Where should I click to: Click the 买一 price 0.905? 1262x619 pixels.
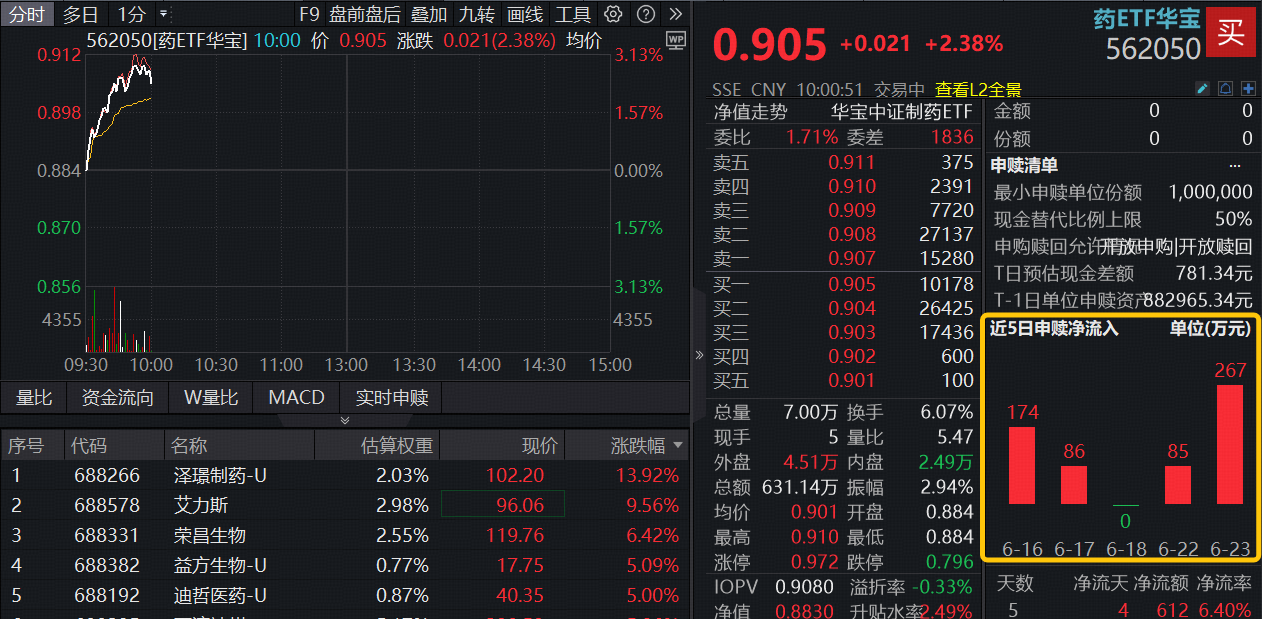click(x=852, y=285)
